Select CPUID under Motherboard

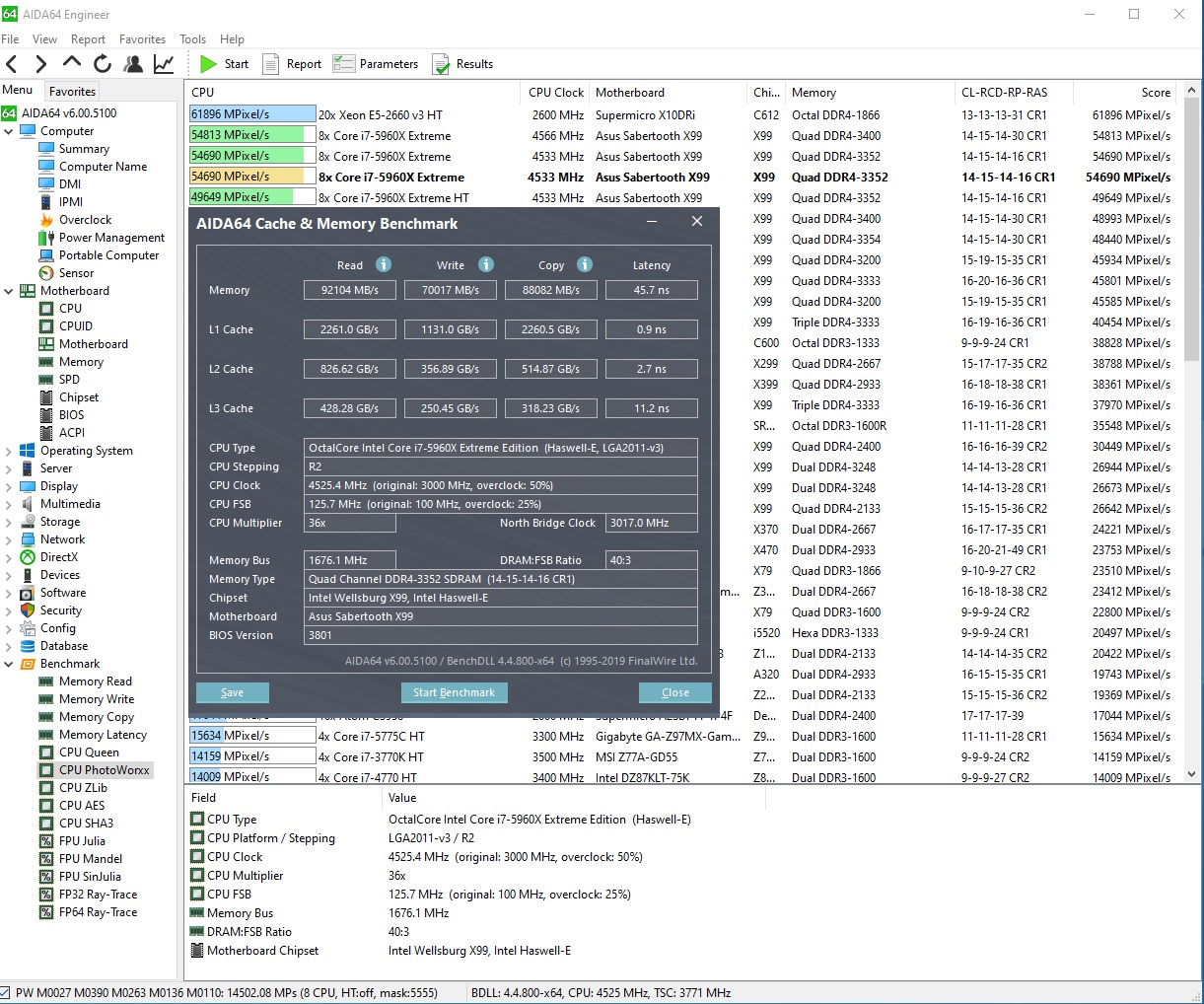tap(75, 326)
